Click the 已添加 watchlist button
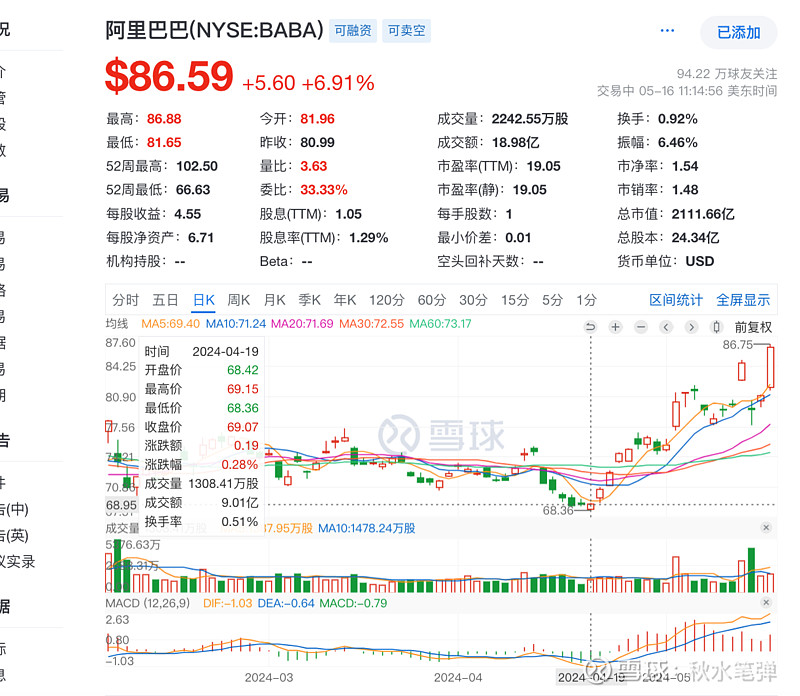The width and height of the screenshot is (800, 696). coord(738,32)
